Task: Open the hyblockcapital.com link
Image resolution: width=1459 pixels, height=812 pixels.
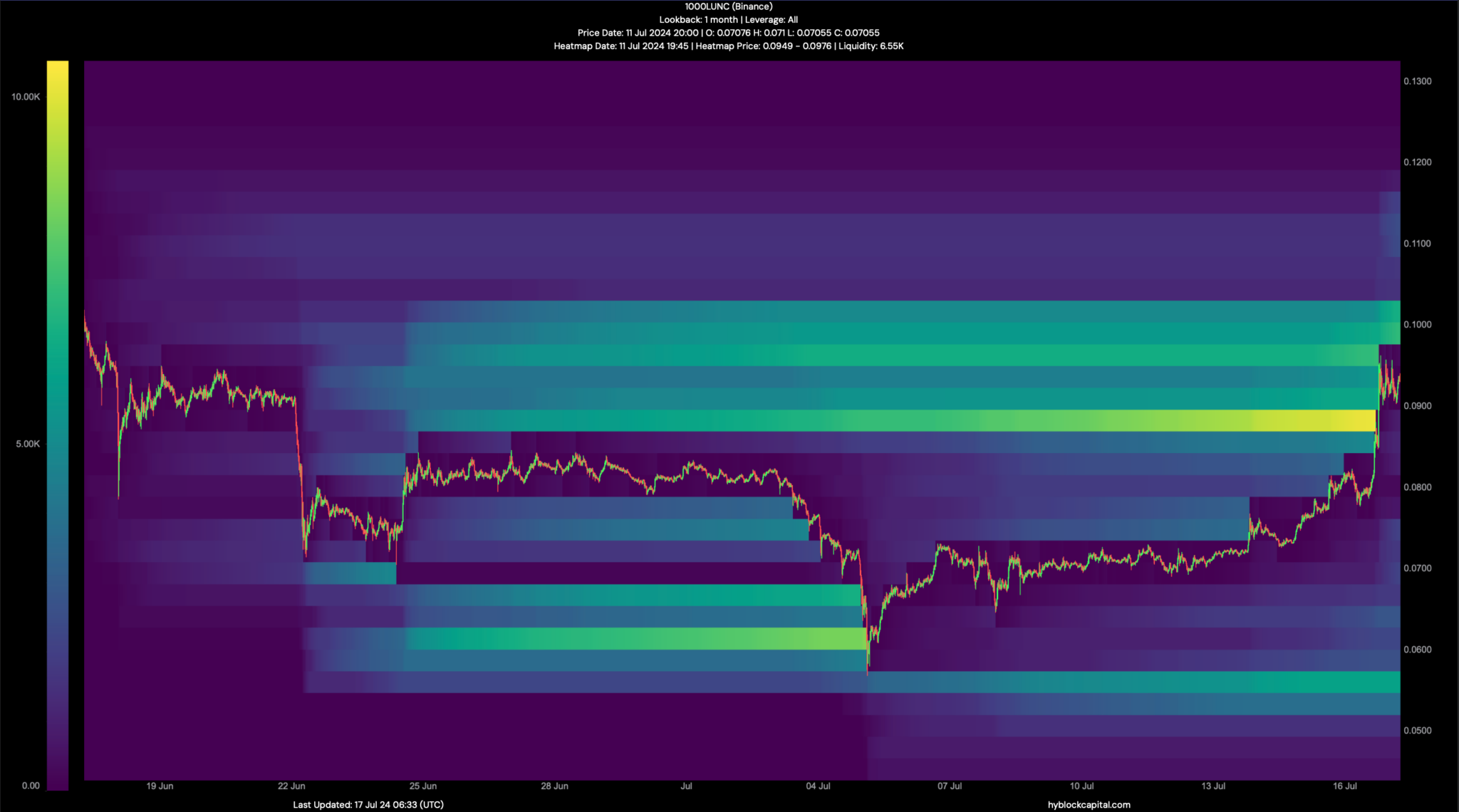Action: click(x=1089, y=805)
